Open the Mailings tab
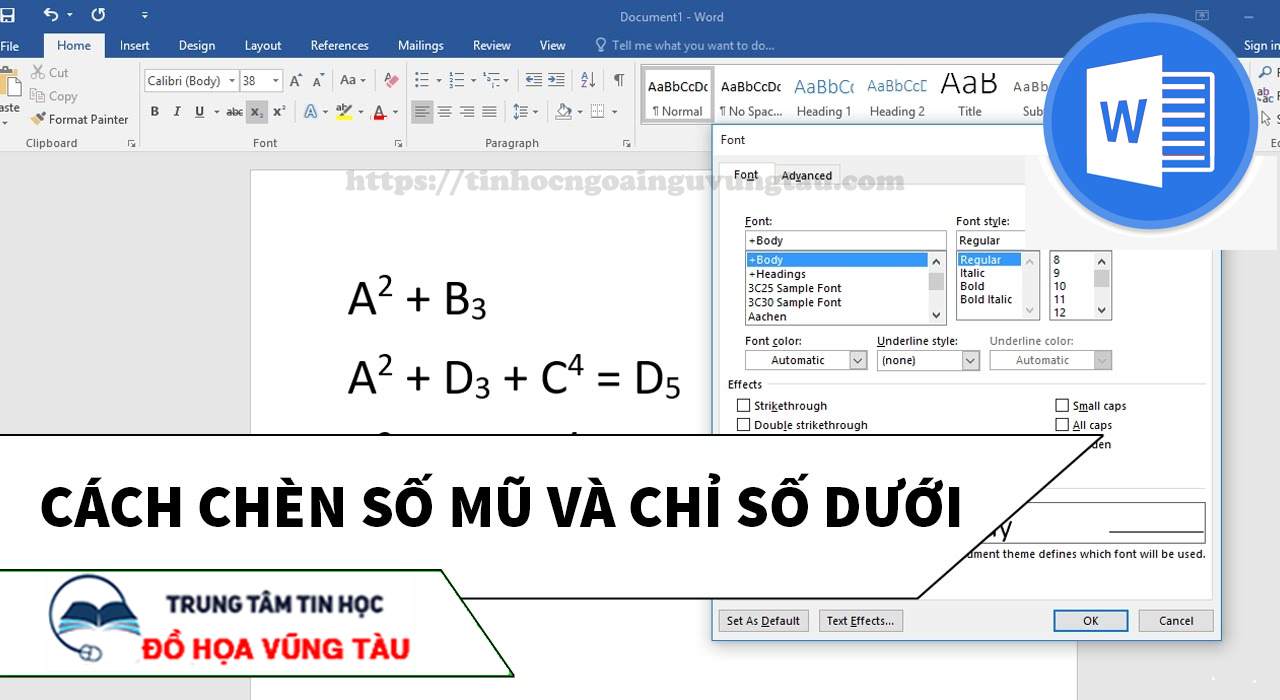Image resolution: width=1280 pixels, height=700 pixels. (x=421, y=45)
